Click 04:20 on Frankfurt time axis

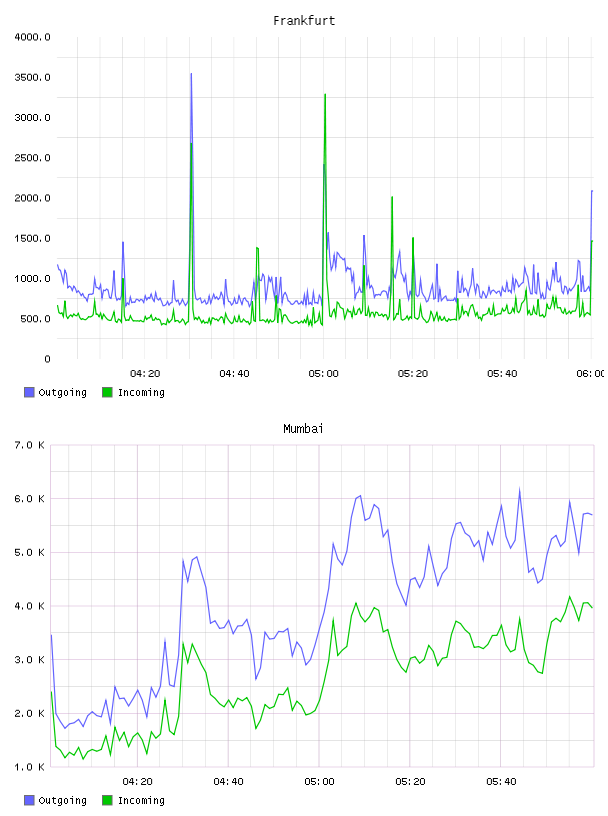[145, 374]
